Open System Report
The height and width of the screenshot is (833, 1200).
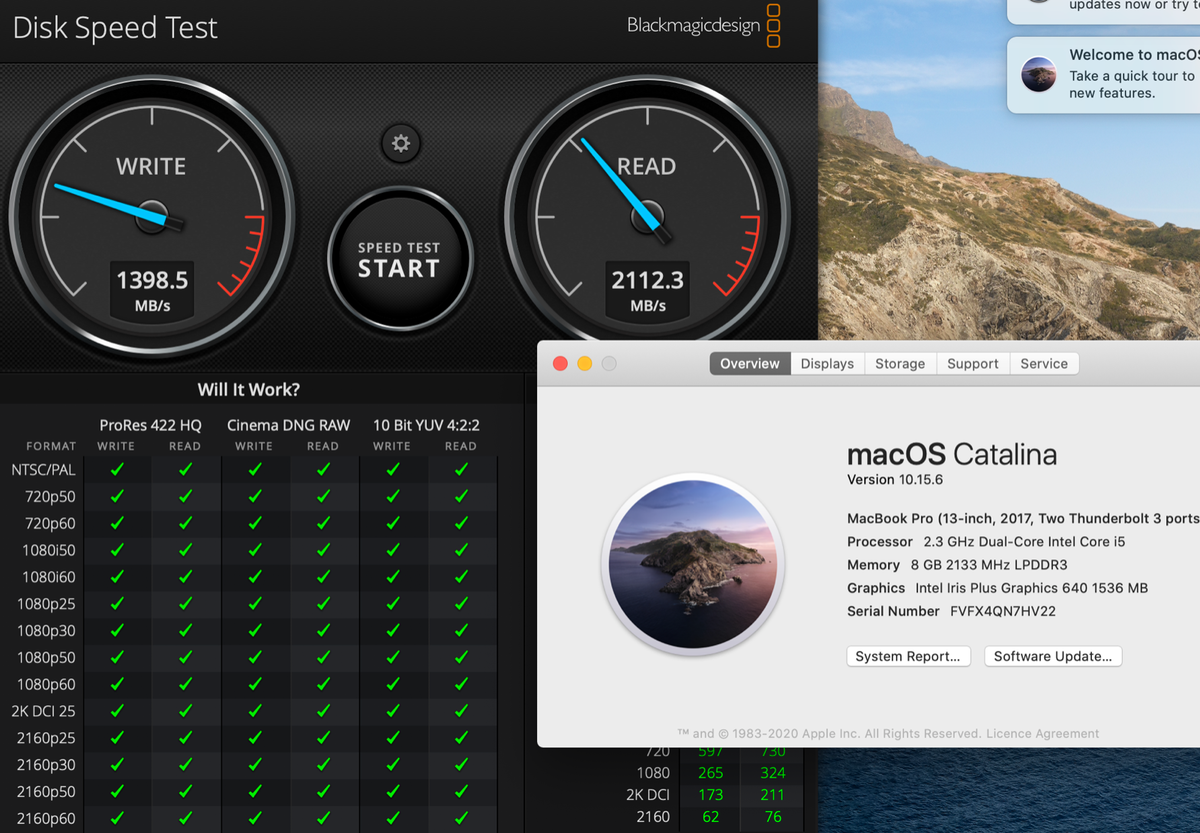coord(908,656)
